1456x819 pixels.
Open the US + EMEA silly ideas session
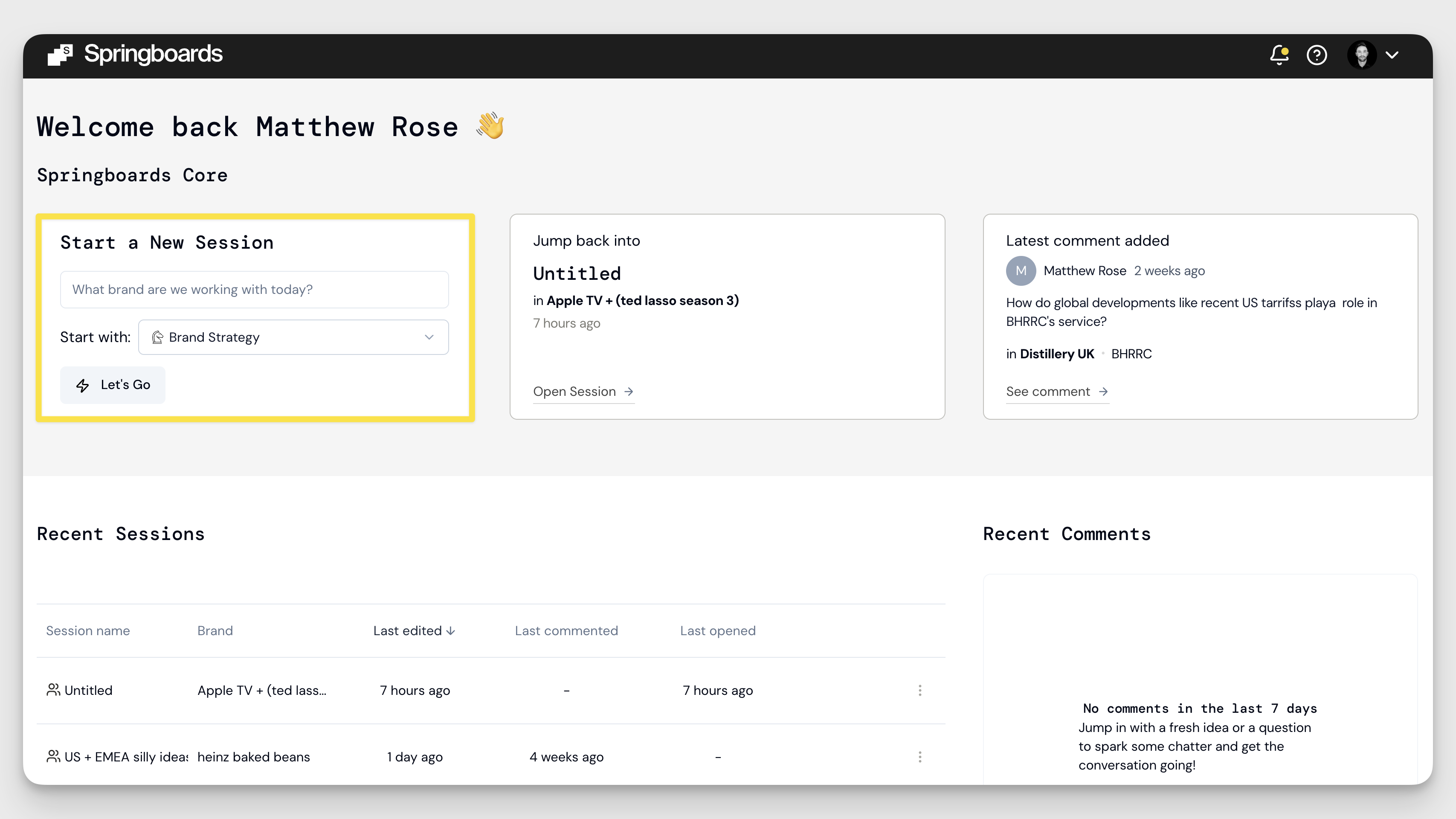pos(125,757)
